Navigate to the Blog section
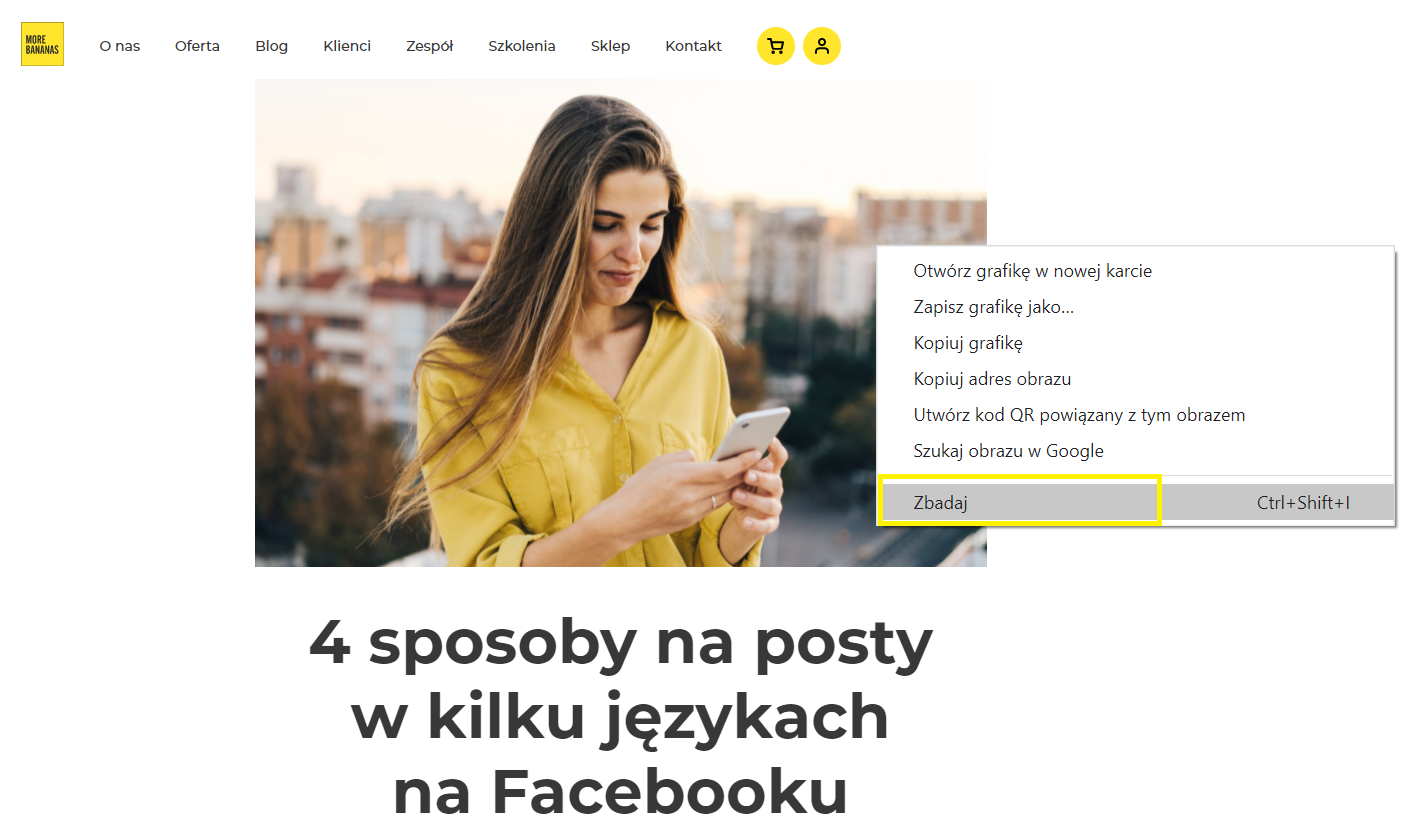The width and height of the screenshot is (1409, 829). coord(271,46)
